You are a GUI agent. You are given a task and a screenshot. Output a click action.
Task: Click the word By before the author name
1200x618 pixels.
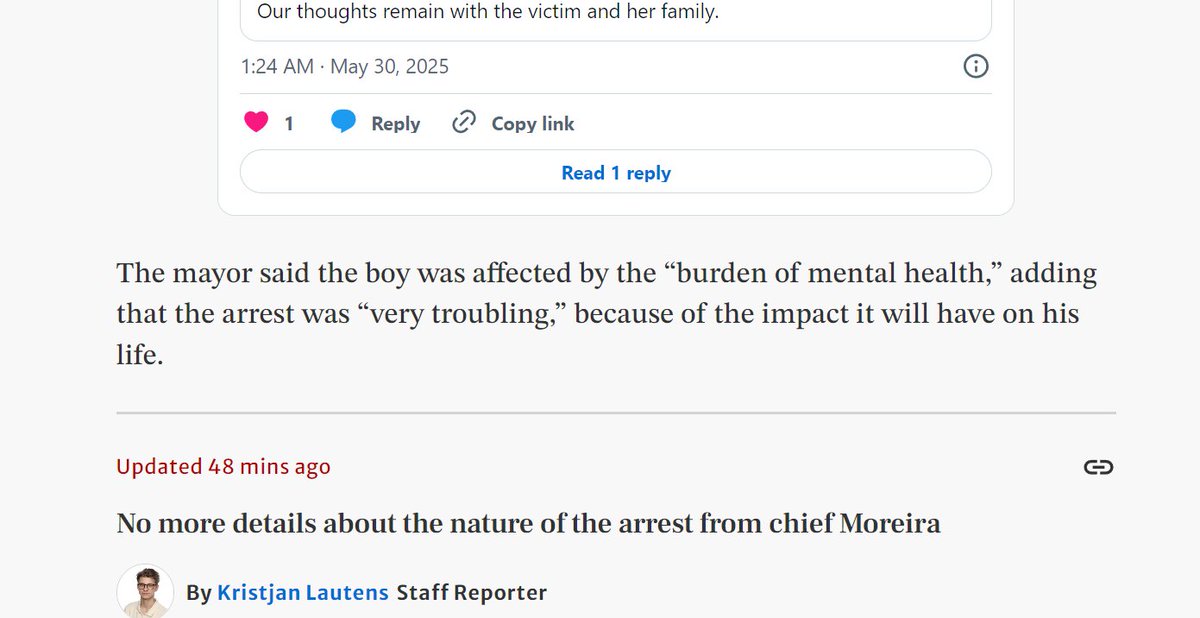click(199, 593)
